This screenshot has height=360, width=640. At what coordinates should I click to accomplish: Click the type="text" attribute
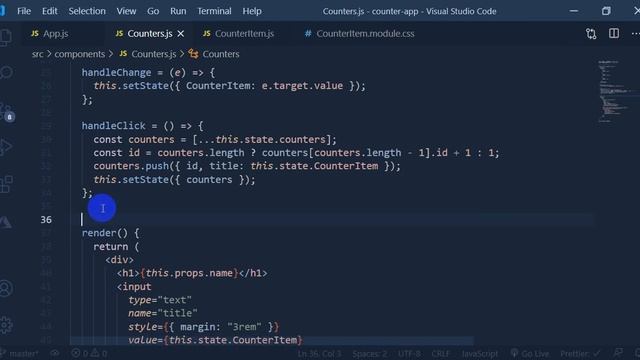point(160,300)
